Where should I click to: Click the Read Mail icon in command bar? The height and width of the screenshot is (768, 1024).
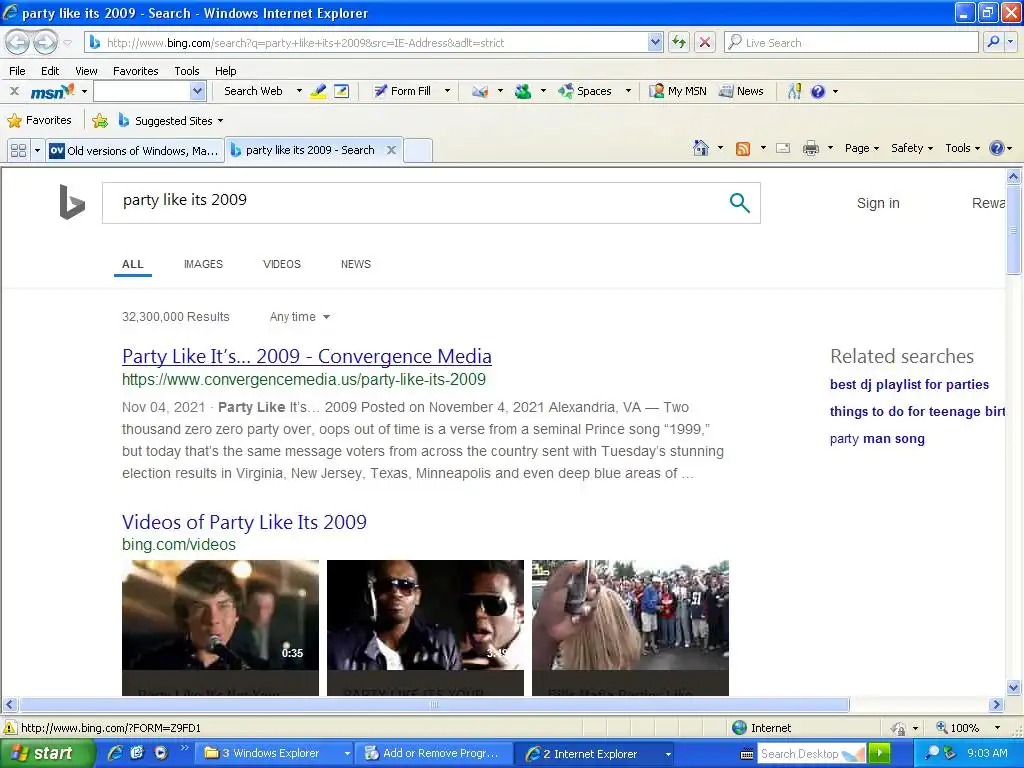coord(783,148)
